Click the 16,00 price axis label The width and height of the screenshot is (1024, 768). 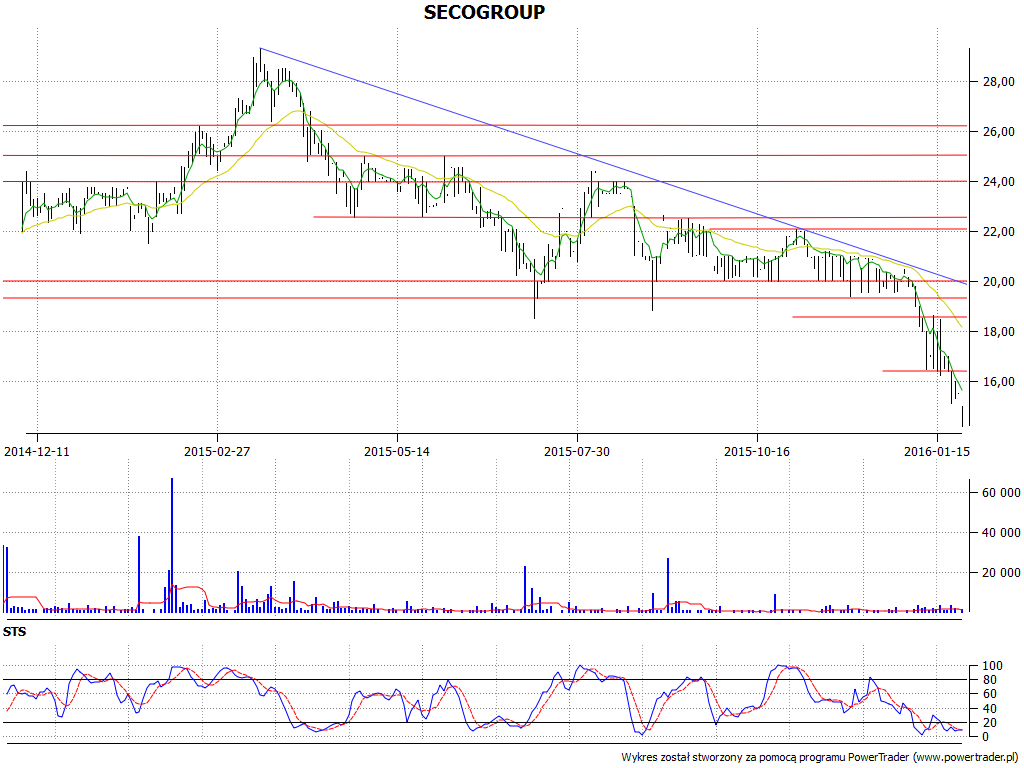(999, 381)
